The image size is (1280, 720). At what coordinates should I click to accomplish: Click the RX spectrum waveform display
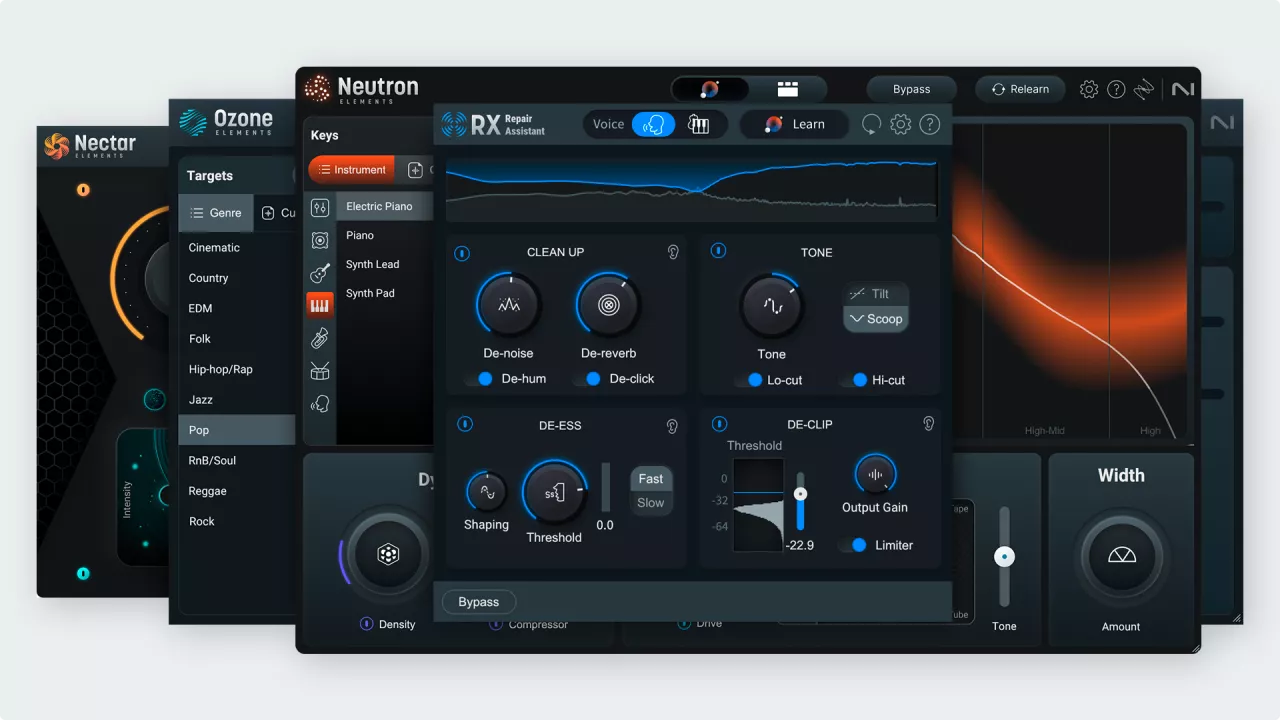coord(692,188)
